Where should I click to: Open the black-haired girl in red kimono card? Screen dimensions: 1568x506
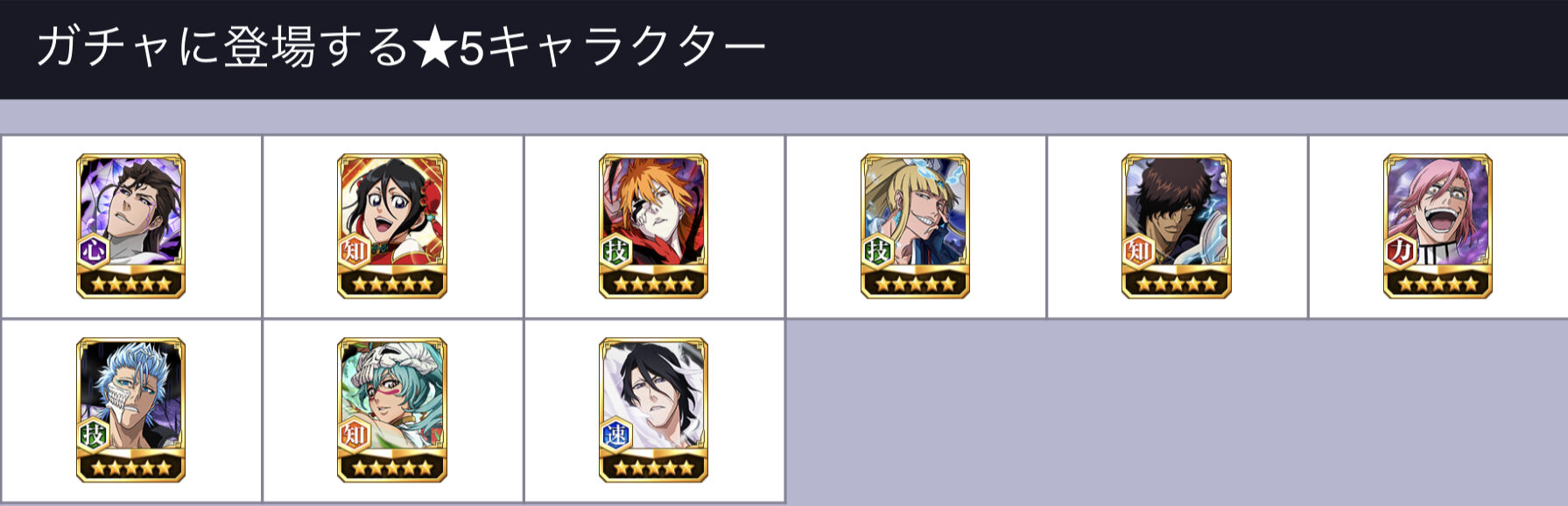point(392,226)
